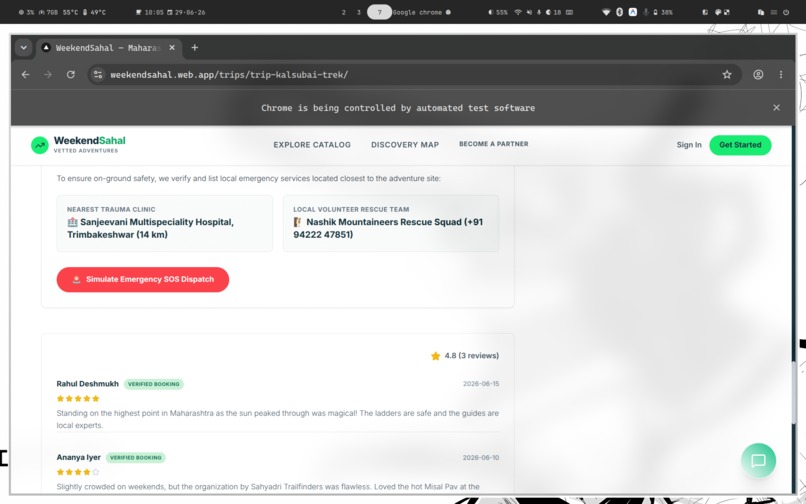
Task: Click the Sign In link
Action: (689, 145)
